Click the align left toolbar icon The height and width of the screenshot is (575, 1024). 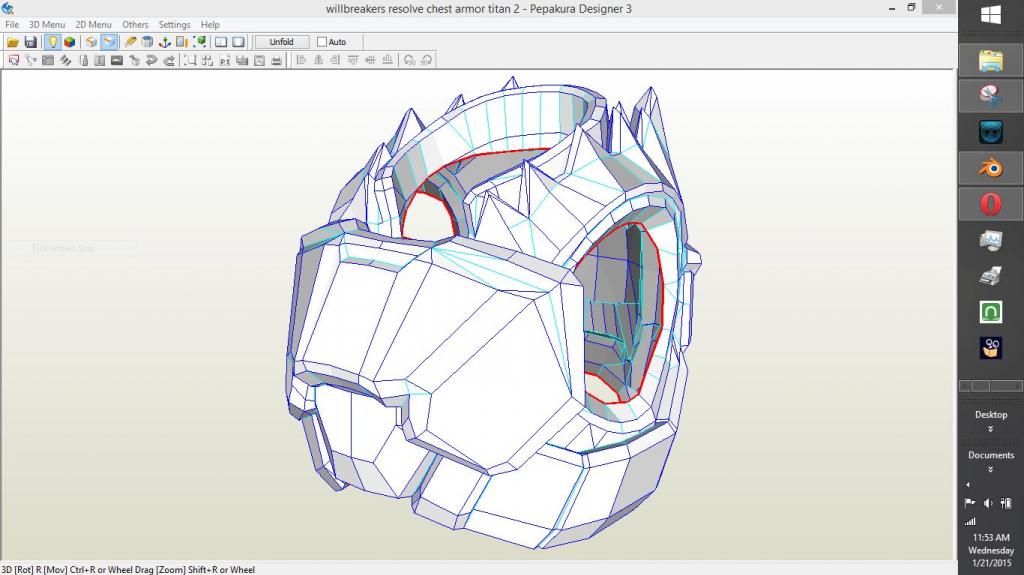(301, 60)
